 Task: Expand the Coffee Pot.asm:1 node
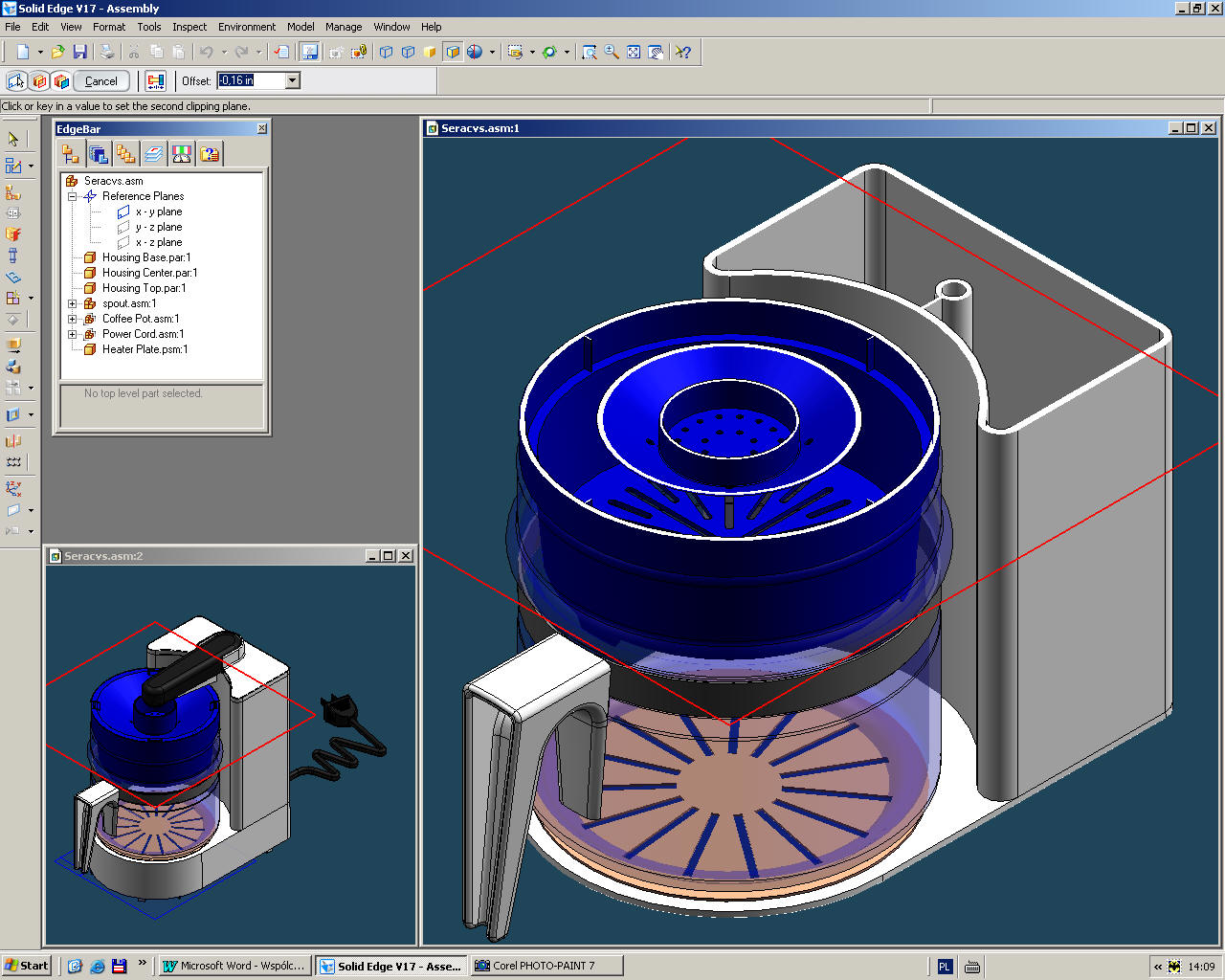coord(72,319)
